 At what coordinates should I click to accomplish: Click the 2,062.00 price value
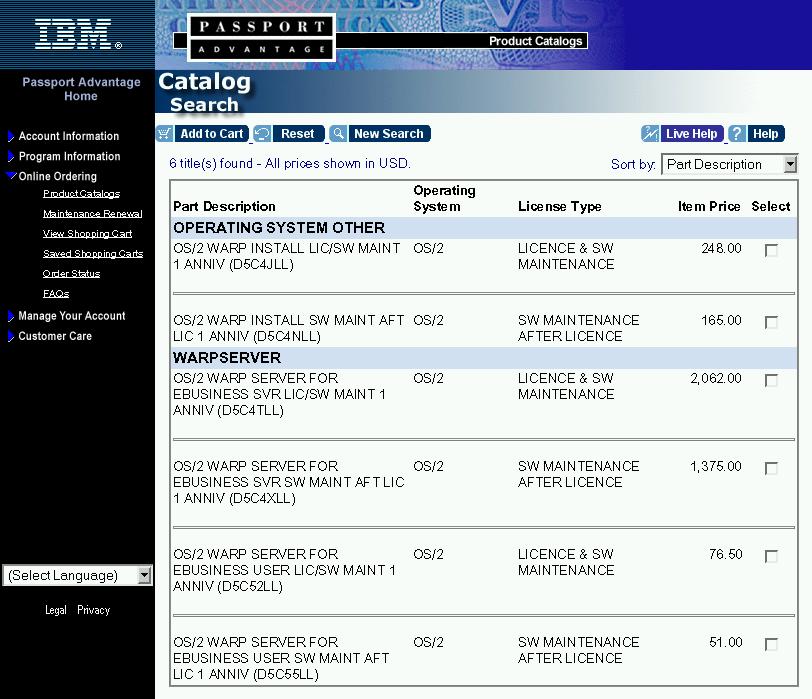[x=716, y=378]
